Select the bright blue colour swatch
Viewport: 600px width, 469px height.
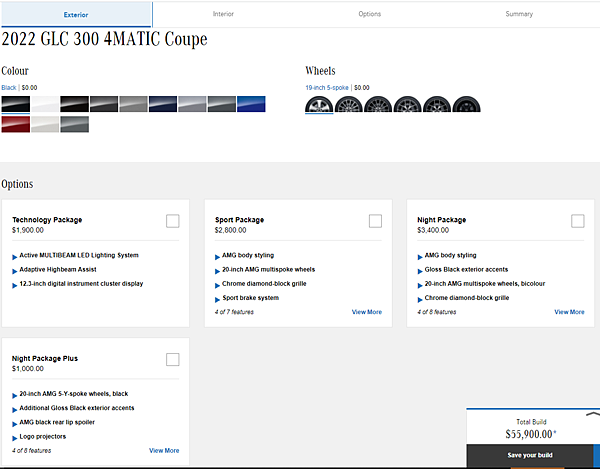coord(251,104)
